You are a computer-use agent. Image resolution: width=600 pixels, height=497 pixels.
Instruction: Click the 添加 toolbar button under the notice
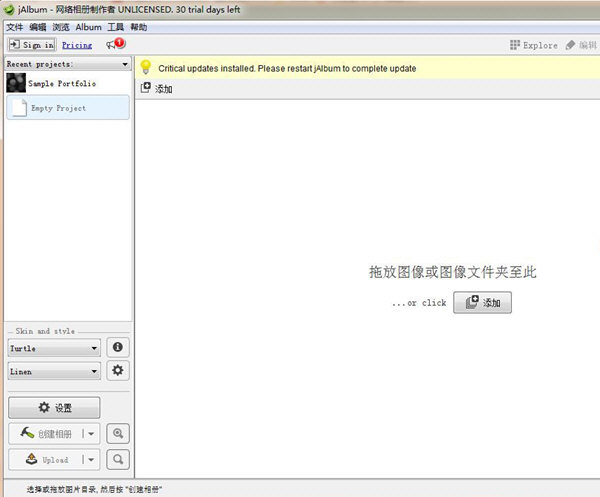tap(157, 89)
